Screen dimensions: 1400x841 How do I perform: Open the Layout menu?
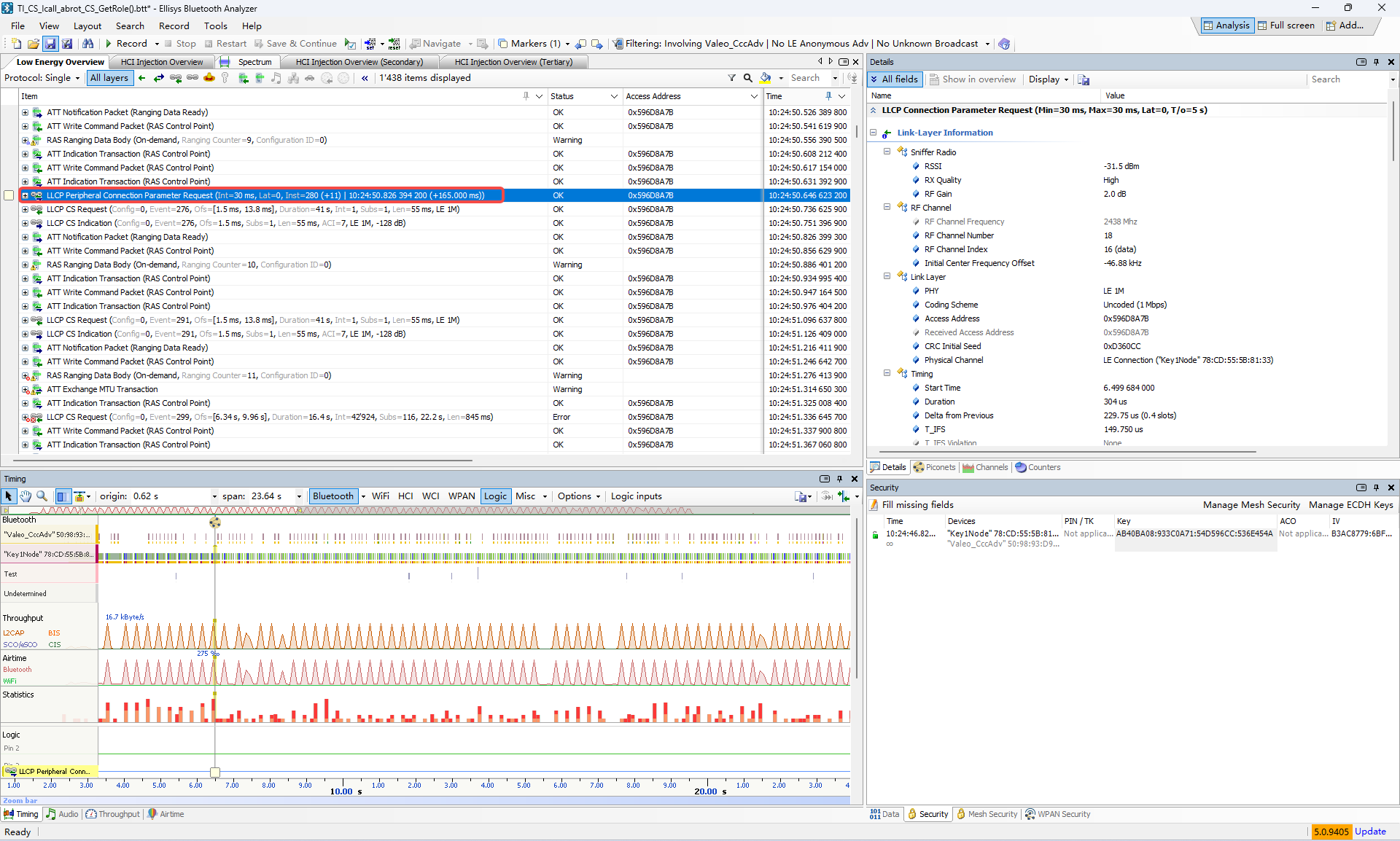point(87,26)
